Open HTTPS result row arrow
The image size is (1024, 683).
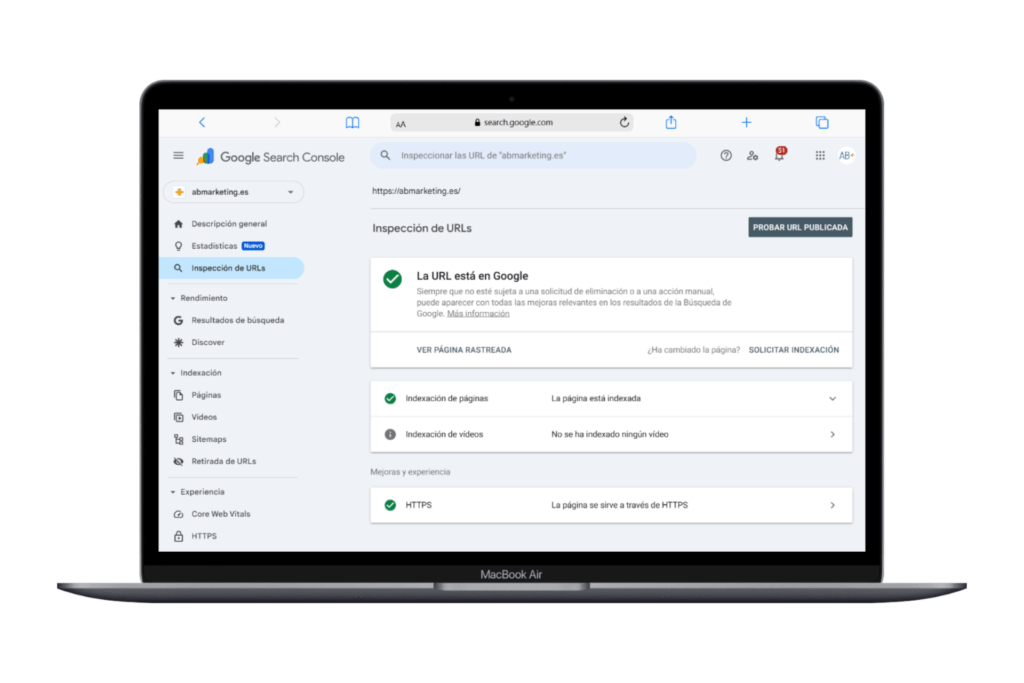[833, 505]
